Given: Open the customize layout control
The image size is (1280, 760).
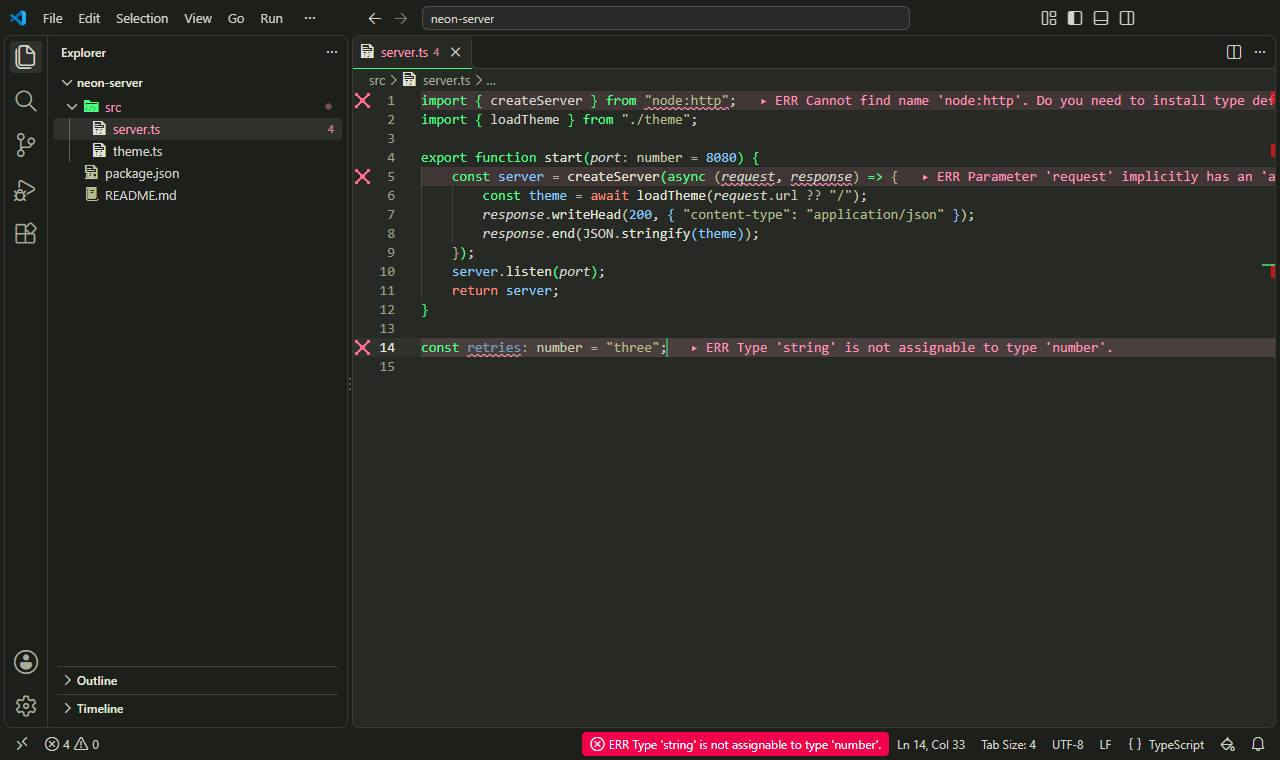Looking at the screenshot, I should click(1049, 18).
